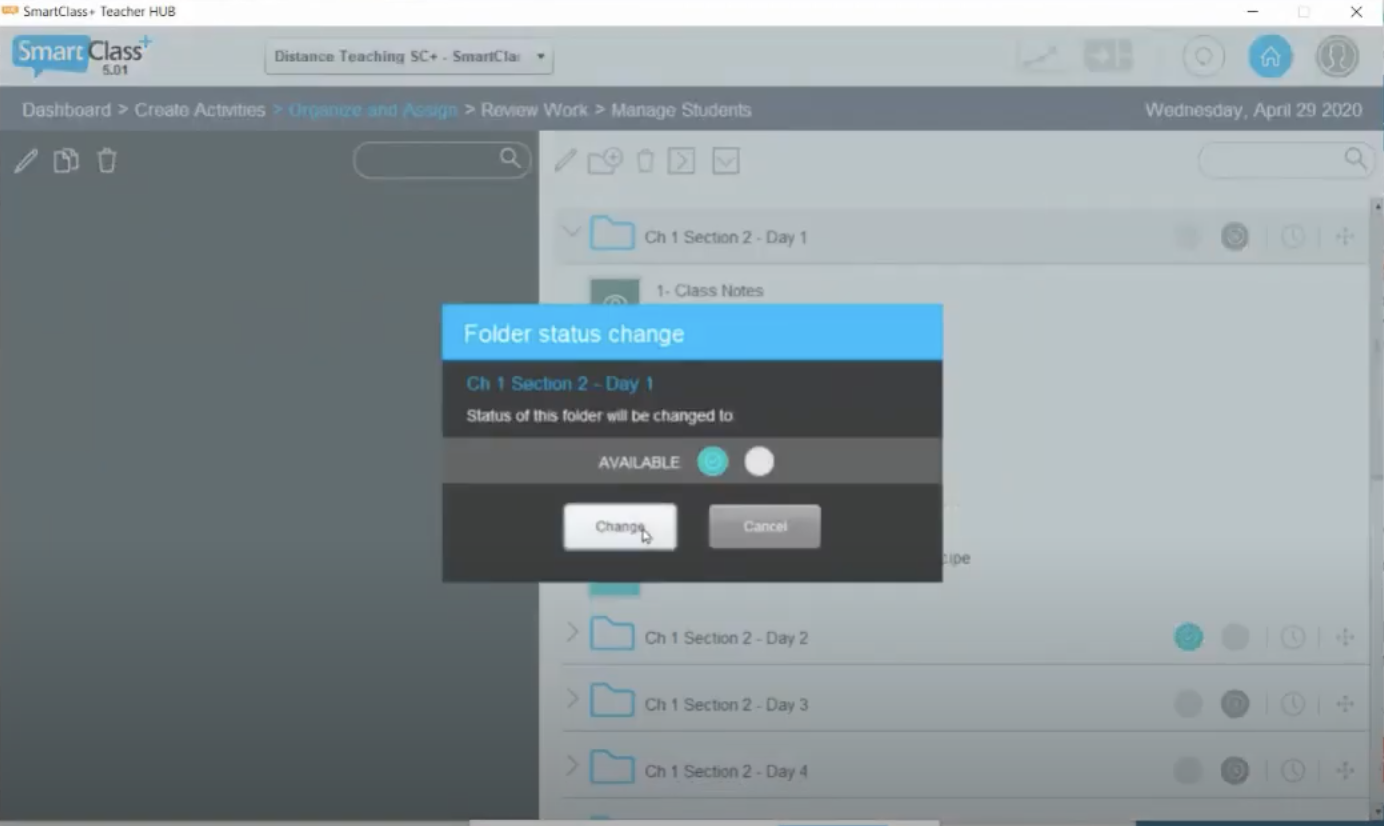Expand the Ch 1 Section 2 - Day 3 folder
The width and height of the screenshot is (1384, 826).
(x=572, y=699)
